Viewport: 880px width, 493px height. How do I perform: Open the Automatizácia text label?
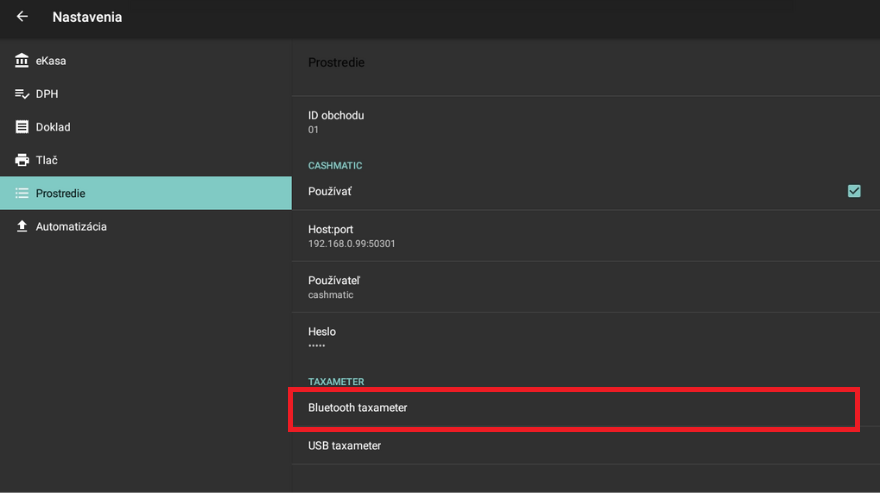71,226
